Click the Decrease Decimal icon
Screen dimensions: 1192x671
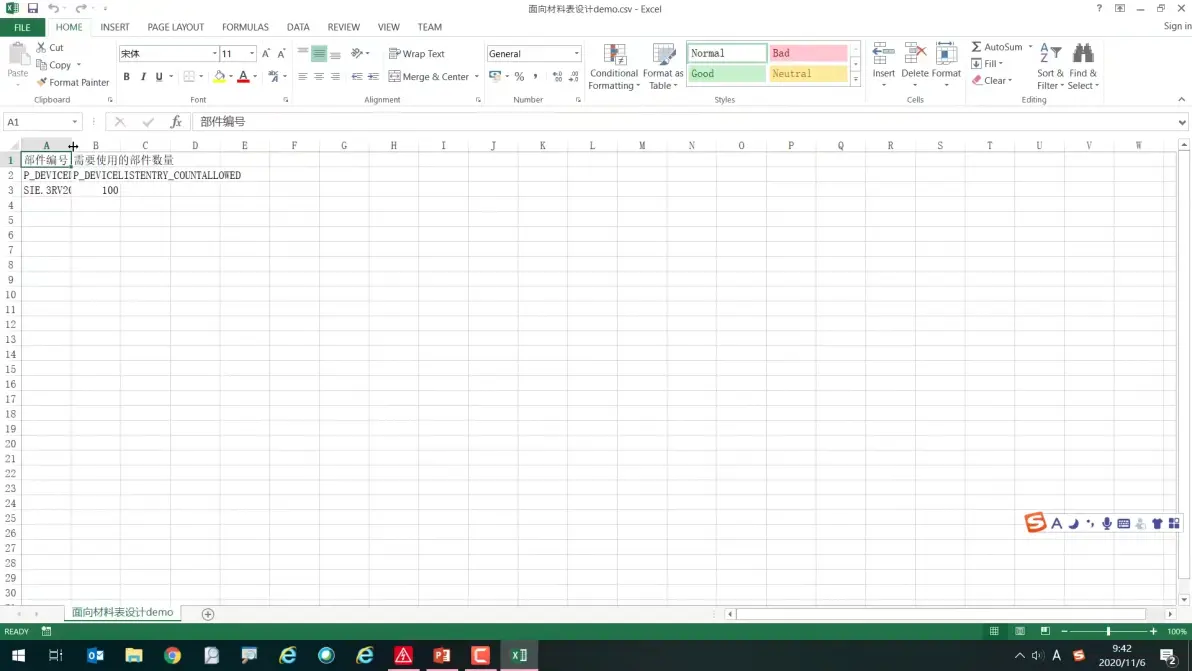coord(574,77)
